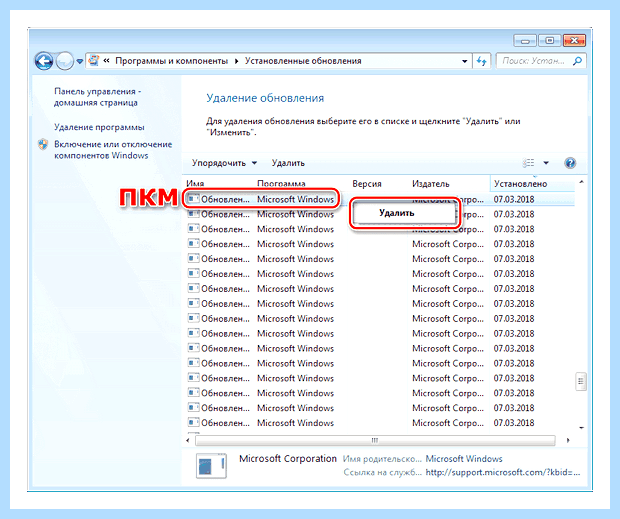
Task: Click scroll down arrow of the list
Action: coord(581,428)
